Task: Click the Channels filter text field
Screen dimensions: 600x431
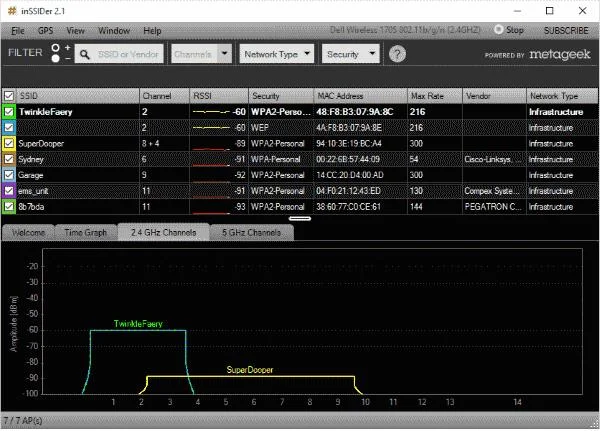Action: [194, 54]
